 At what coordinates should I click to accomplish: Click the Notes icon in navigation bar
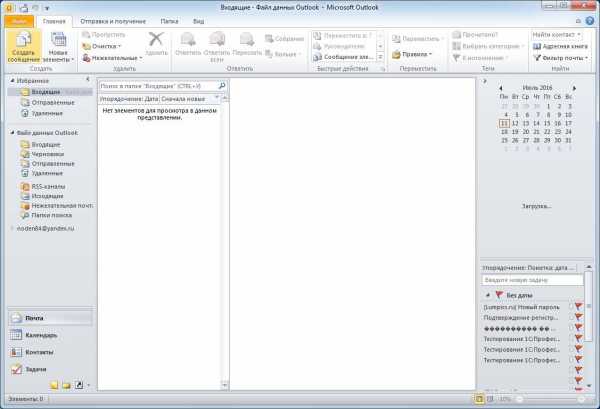[54, 385]
